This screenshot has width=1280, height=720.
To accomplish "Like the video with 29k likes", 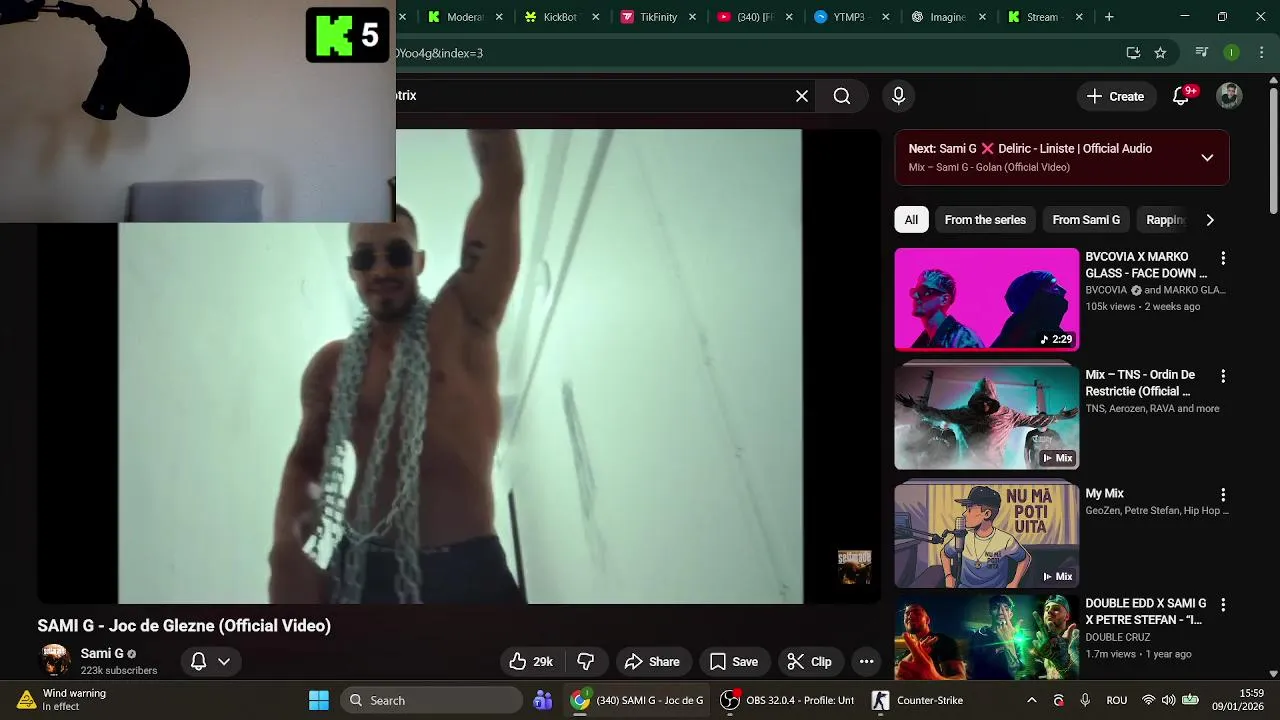I will pyautogui.click(x=531, y=661).
